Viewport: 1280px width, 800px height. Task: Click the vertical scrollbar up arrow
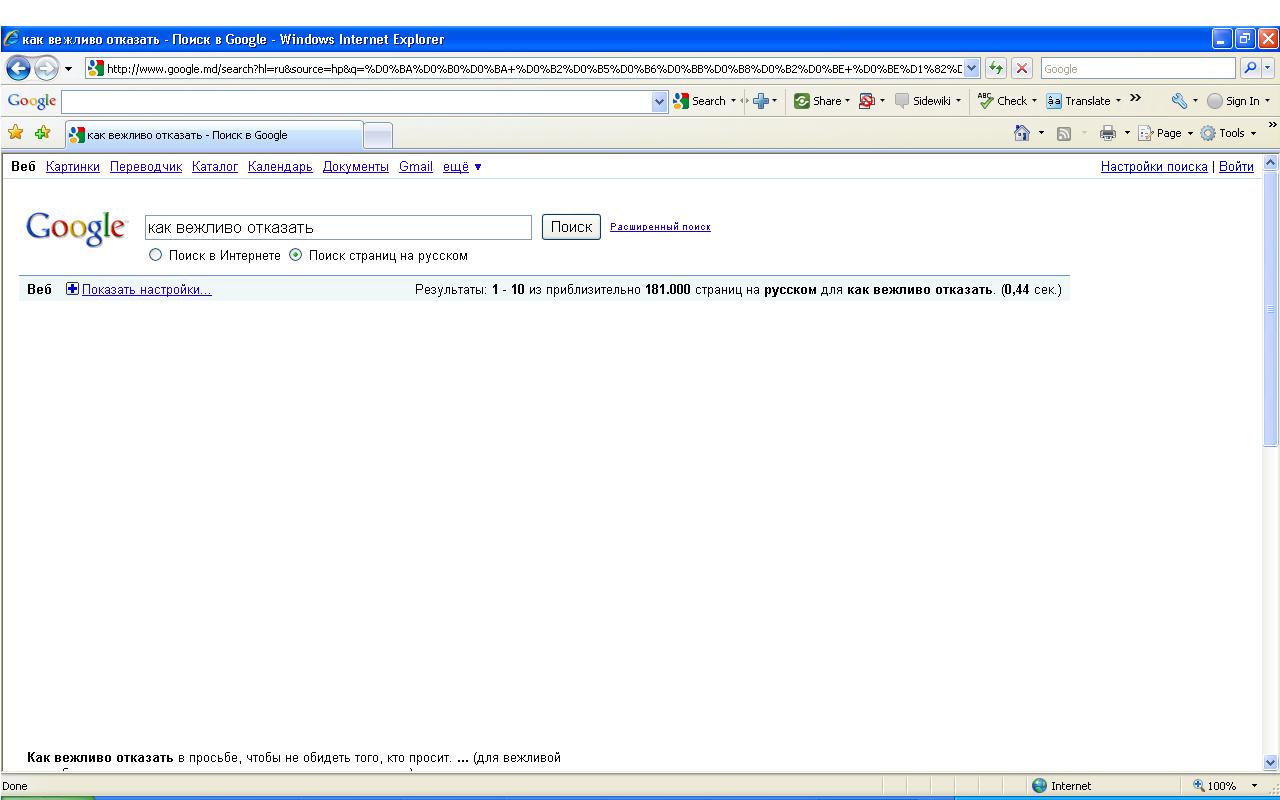(1271, 163)
